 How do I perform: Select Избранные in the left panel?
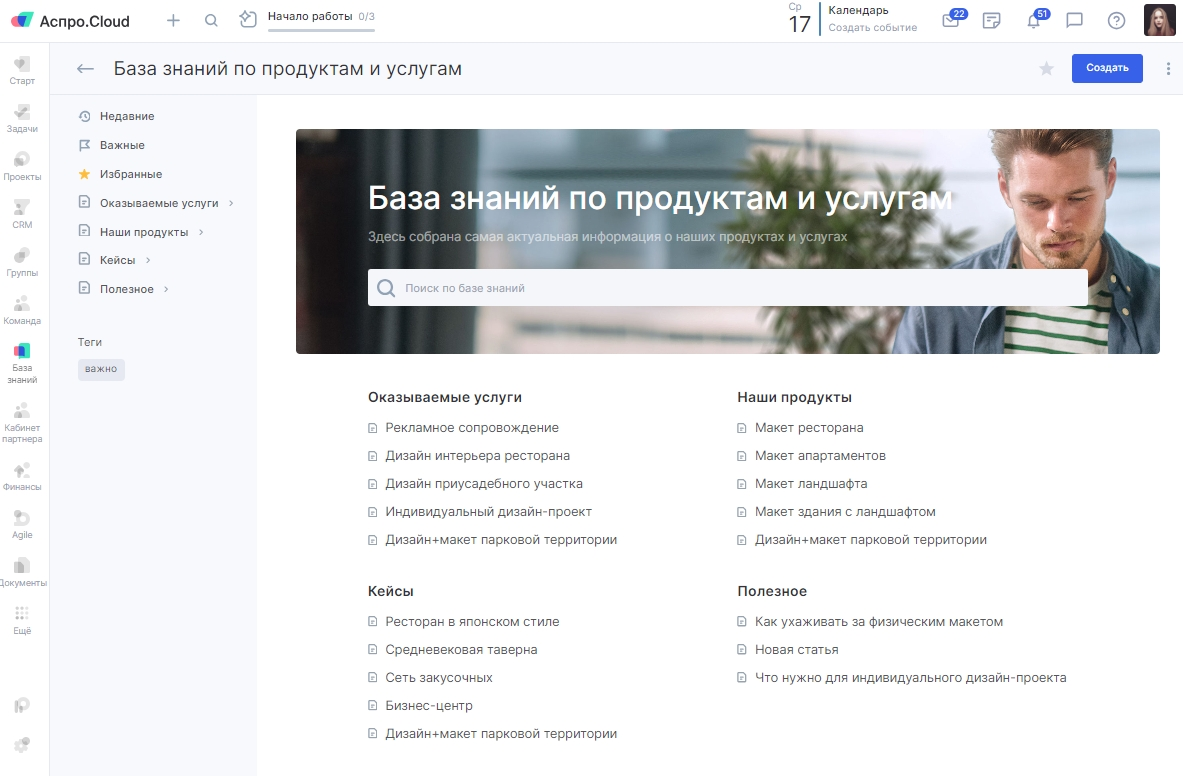130,174
